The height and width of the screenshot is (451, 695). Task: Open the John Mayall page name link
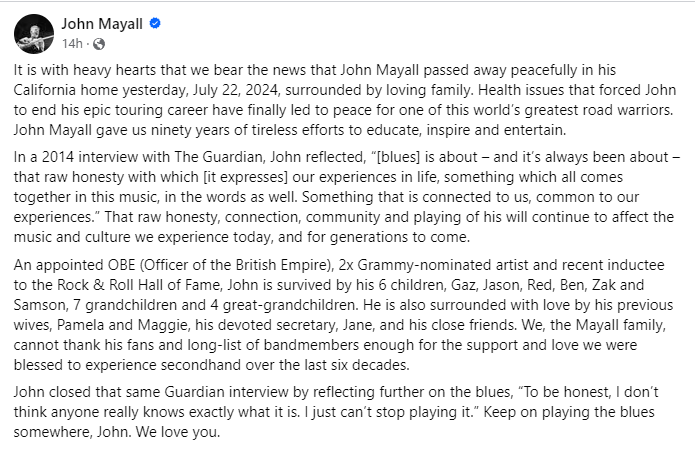coord(101,24)
